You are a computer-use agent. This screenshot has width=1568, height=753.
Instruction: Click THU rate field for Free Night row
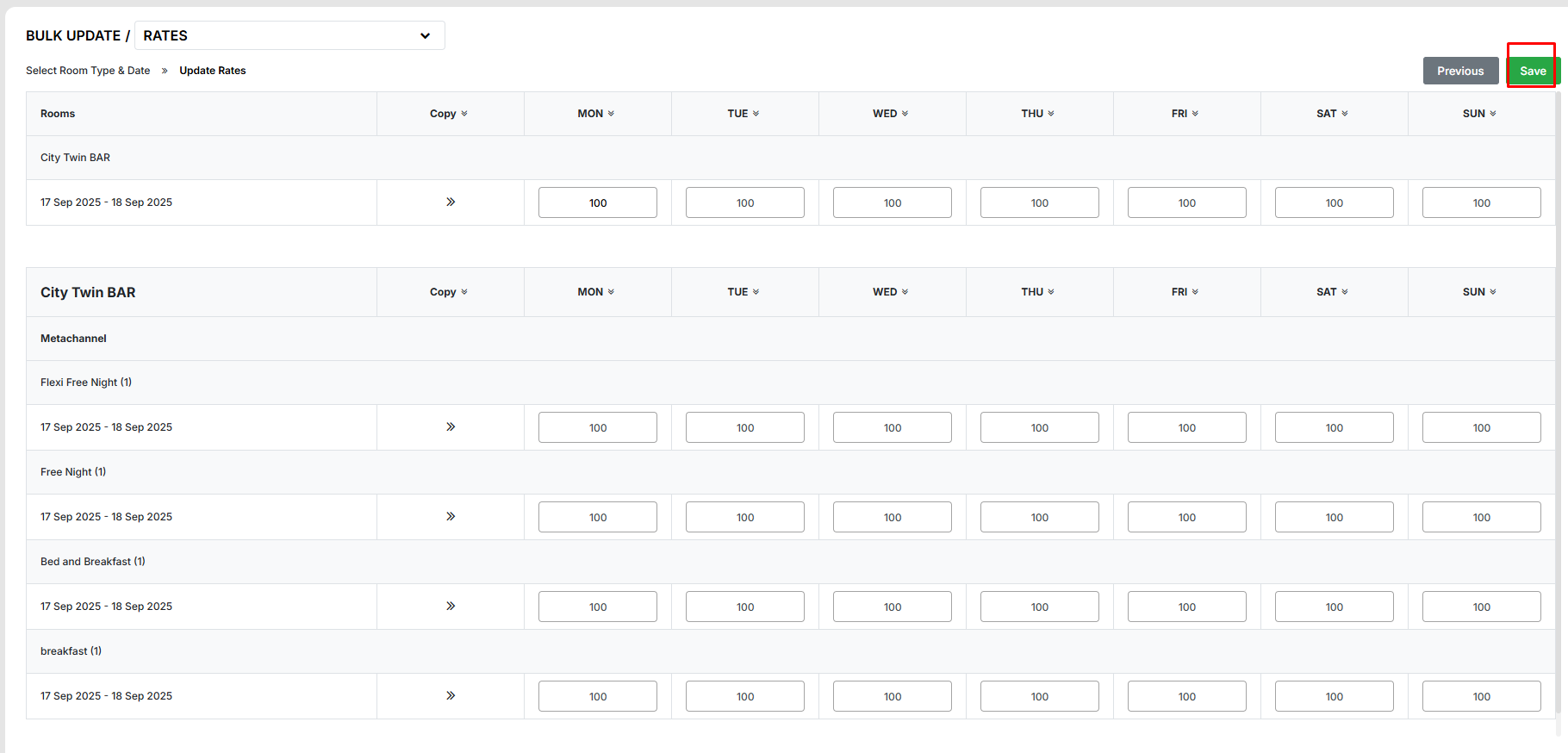[x=1039, y=517]
